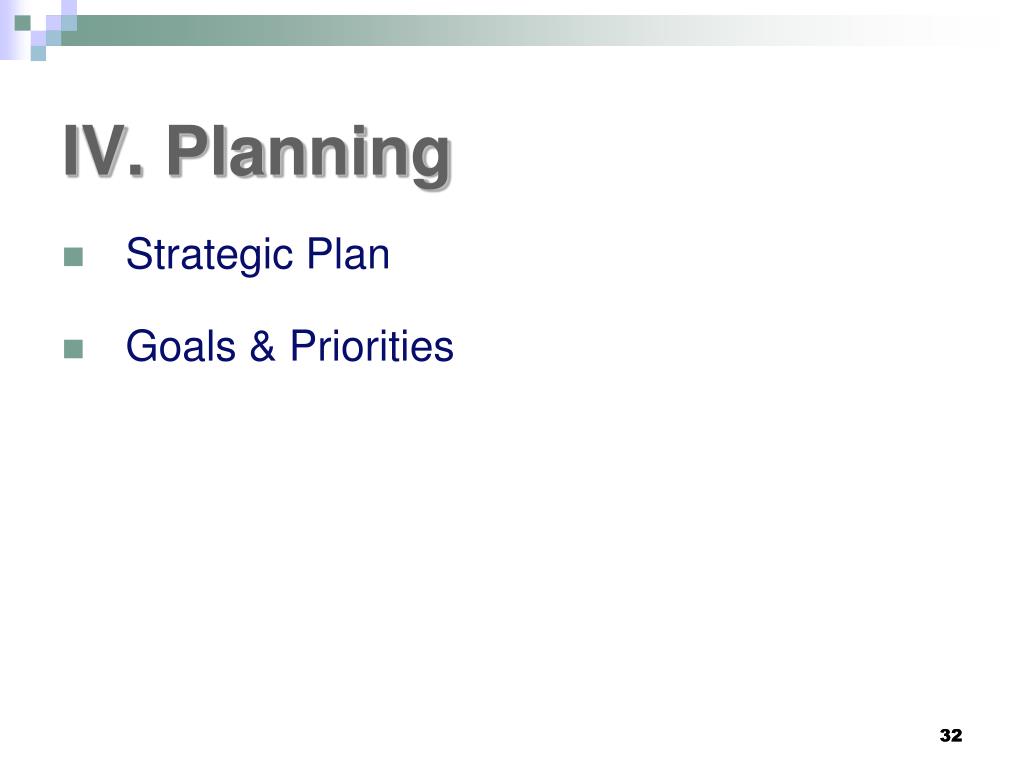1024x768 pixels.
Task: Select the 'Goals & Priorities' bullet text
Action: tap(289, 346)
